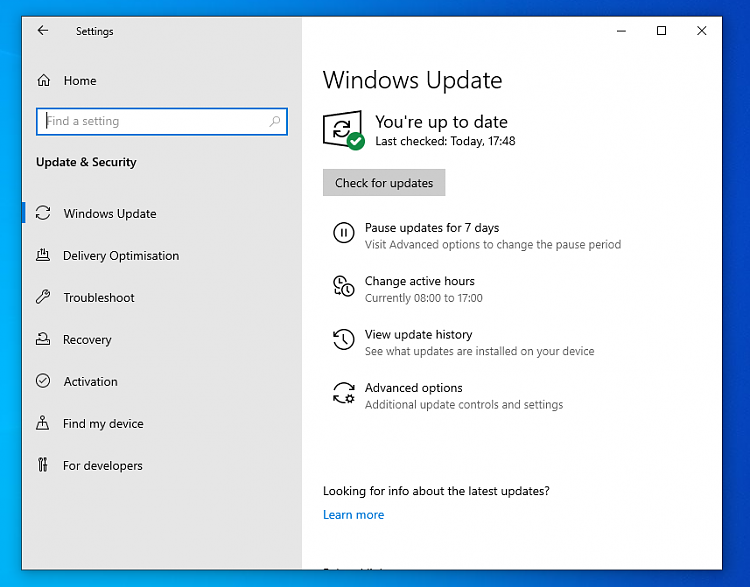This screenshot has width=750, height=587.
Task: Click the Windows Update sync icon in sidebar
Action: (x=43, y=213)
